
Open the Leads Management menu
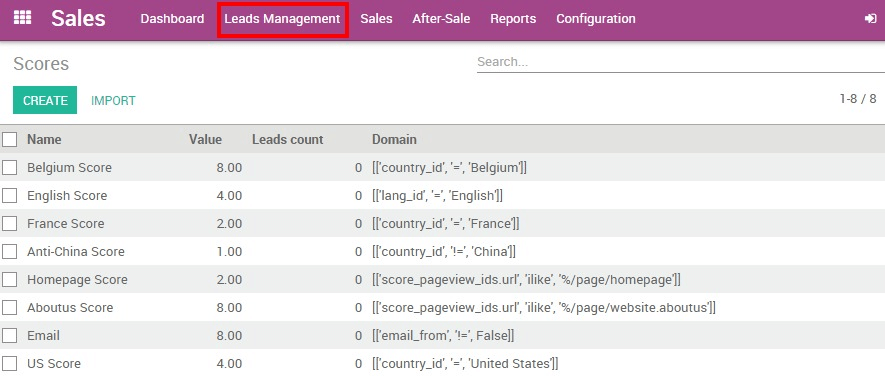282,19
